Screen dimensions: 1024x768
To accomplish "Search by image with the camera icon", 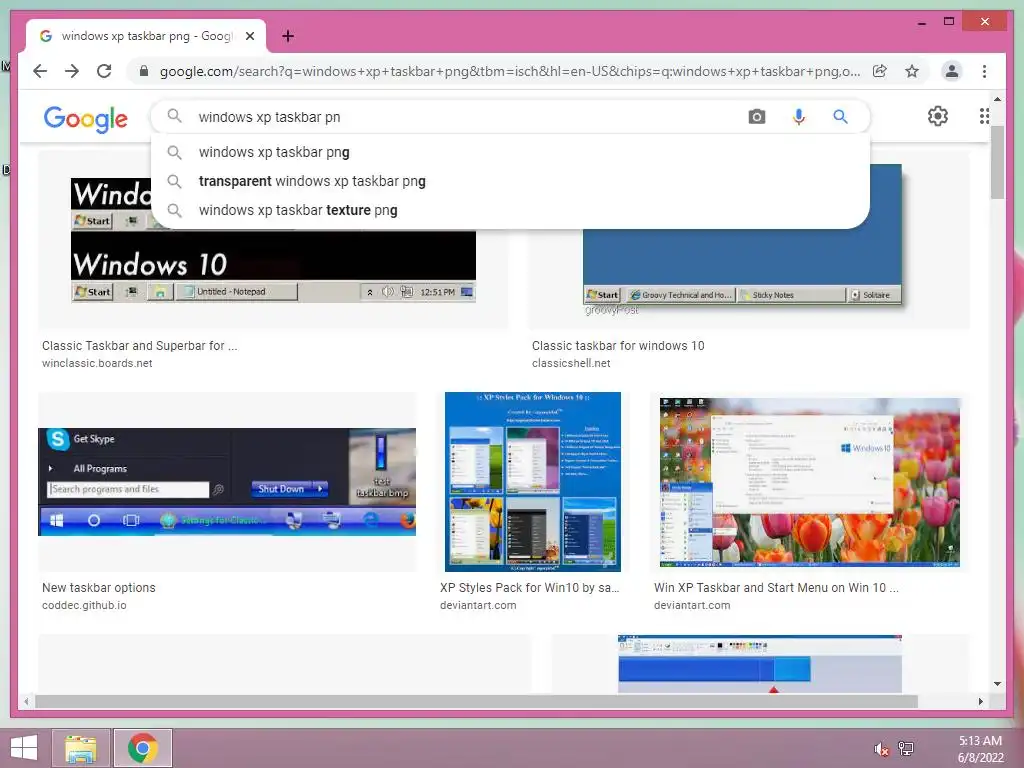I will click(756, 117).
